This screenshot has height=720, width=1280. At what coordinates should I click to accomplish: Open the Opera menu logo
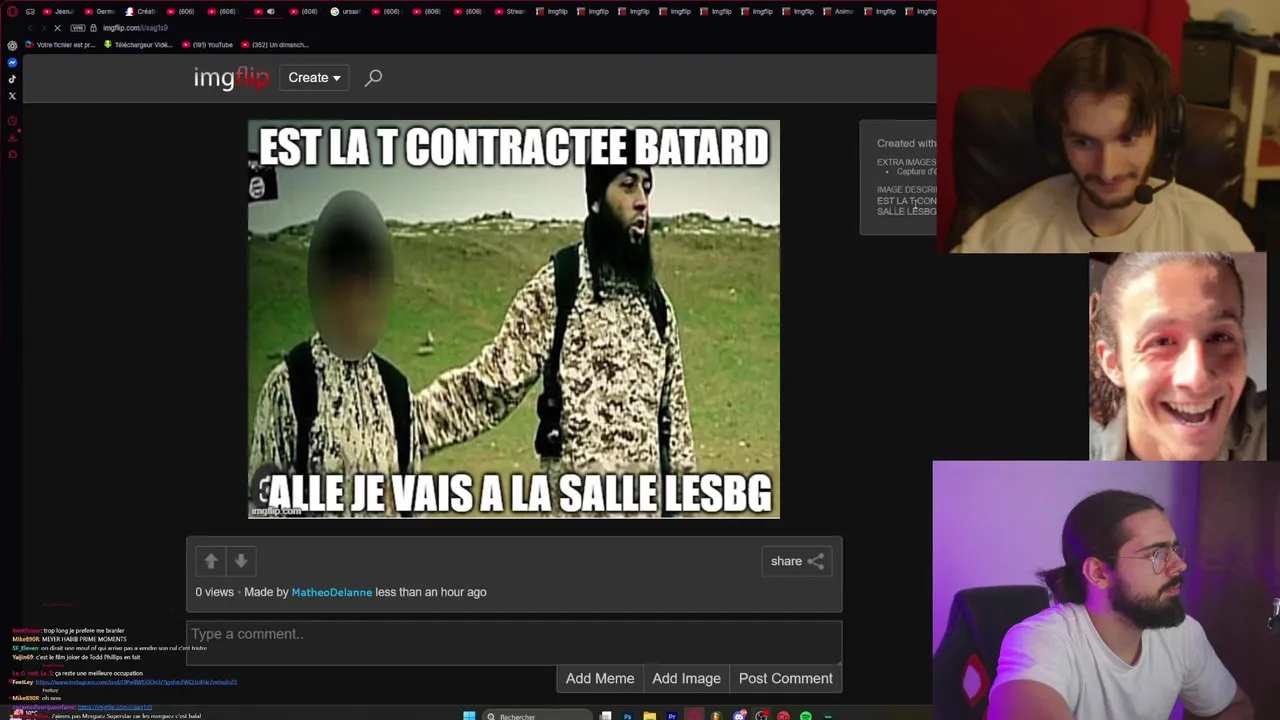pyautogui.click(x=12, y=11)
